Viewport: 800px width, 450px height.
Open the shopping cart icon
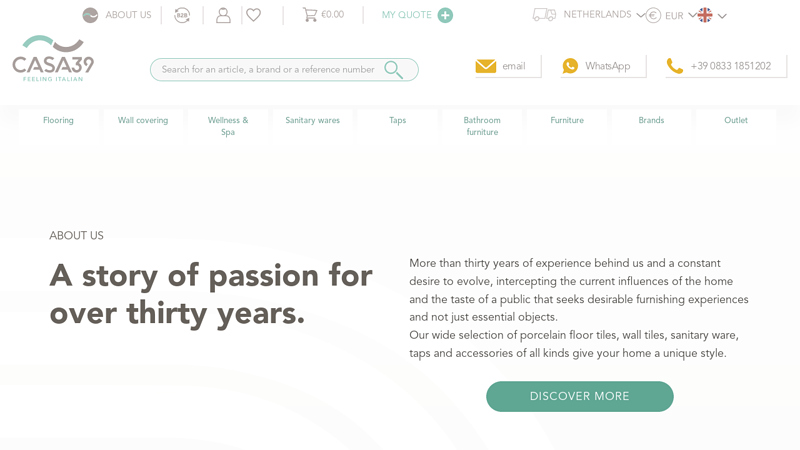(309, 15)
